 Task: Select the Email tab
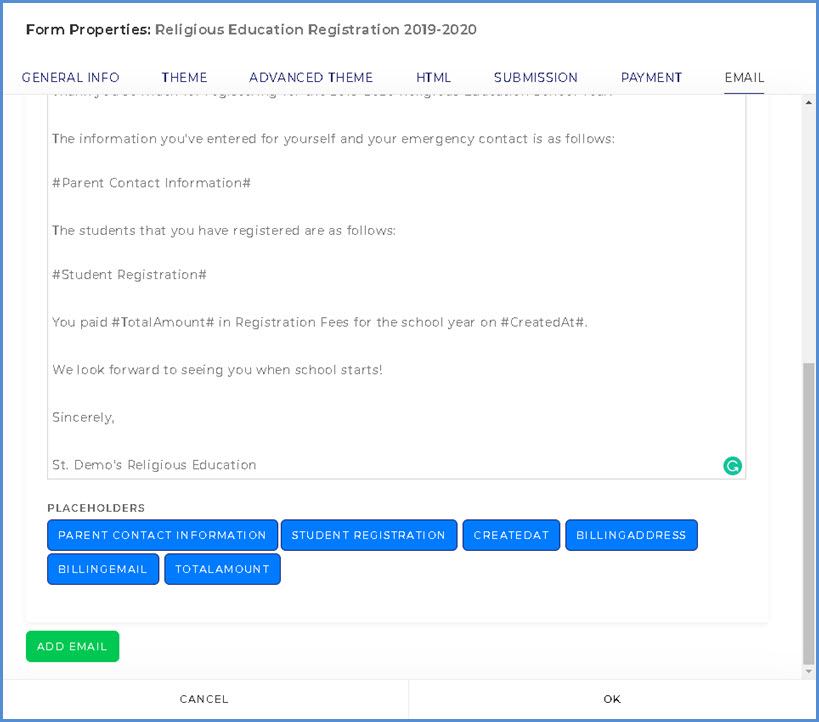(x=745, y=78)
